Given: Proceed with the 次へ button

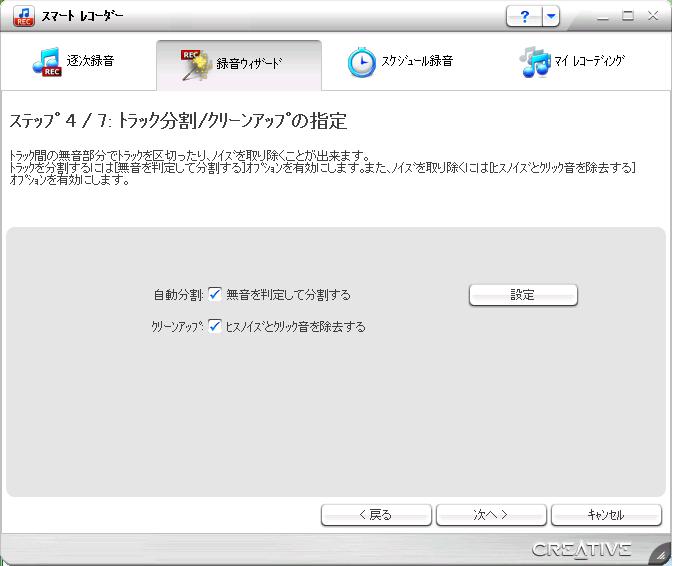Looking at the screenshot, I should click(490, 515).
